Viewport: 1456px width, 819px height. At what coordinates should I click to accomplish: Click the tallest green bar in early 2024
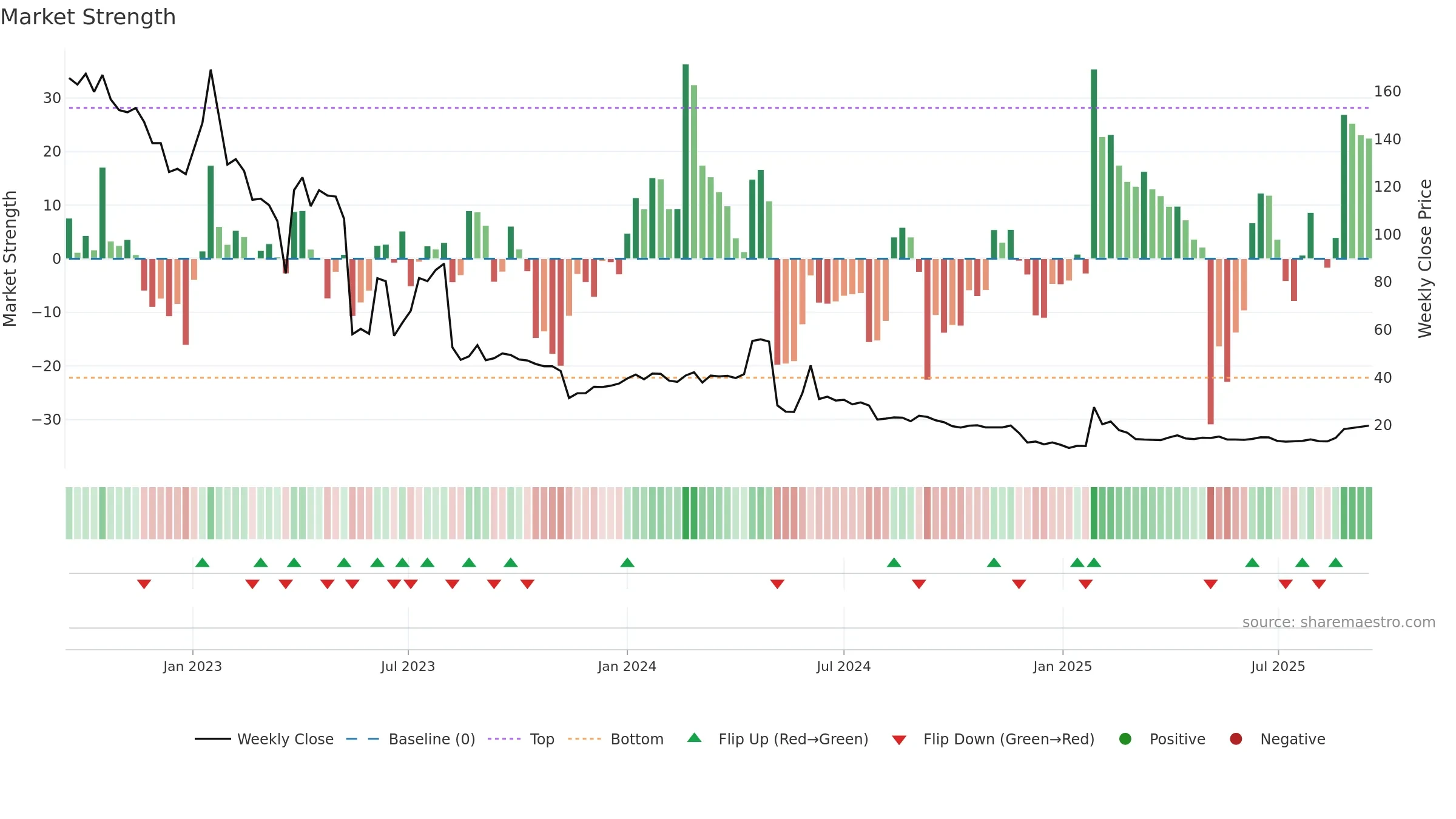[x=686, y=161]
